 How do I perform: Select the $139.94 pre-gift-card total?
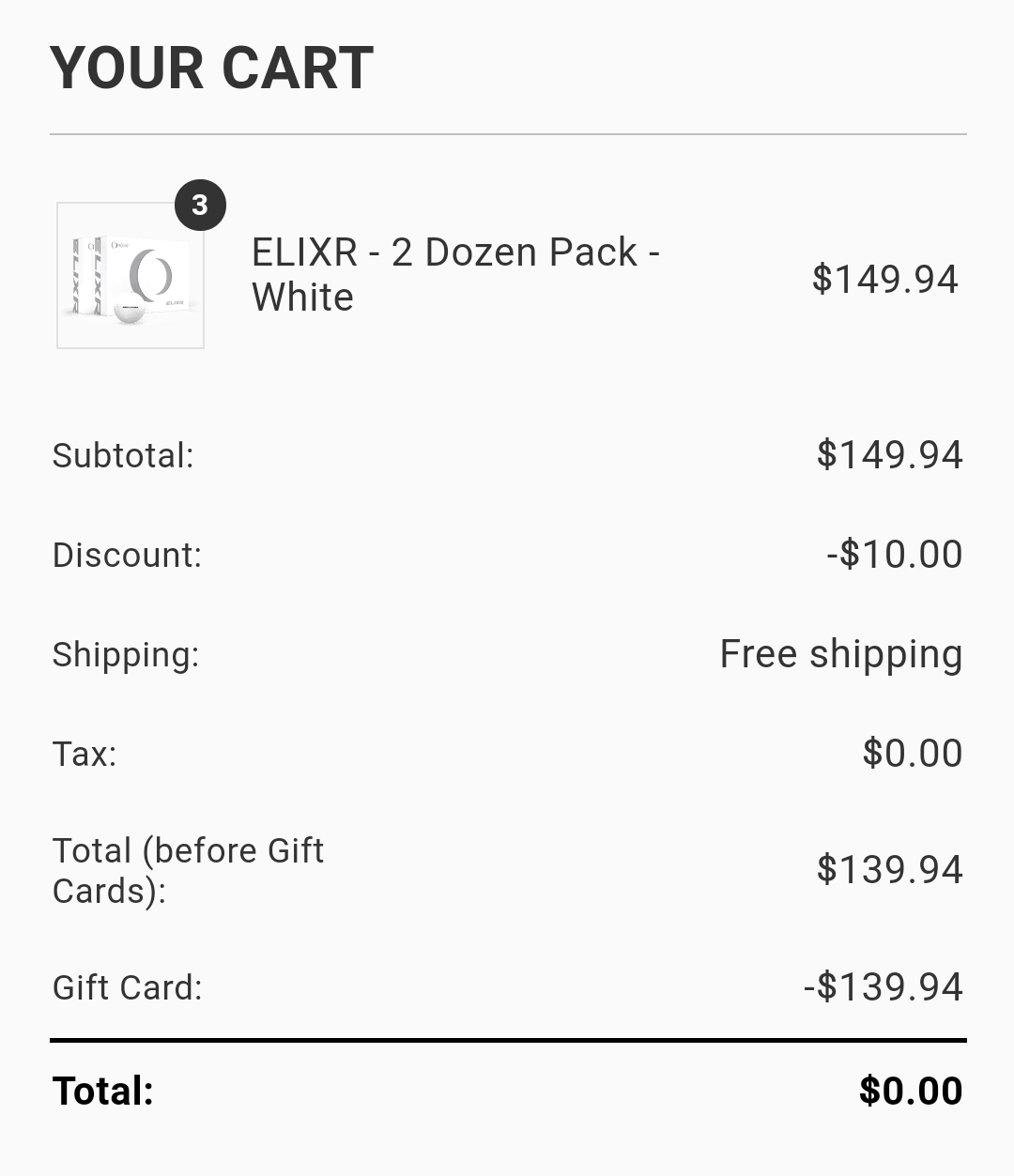[x=889, y=870]
